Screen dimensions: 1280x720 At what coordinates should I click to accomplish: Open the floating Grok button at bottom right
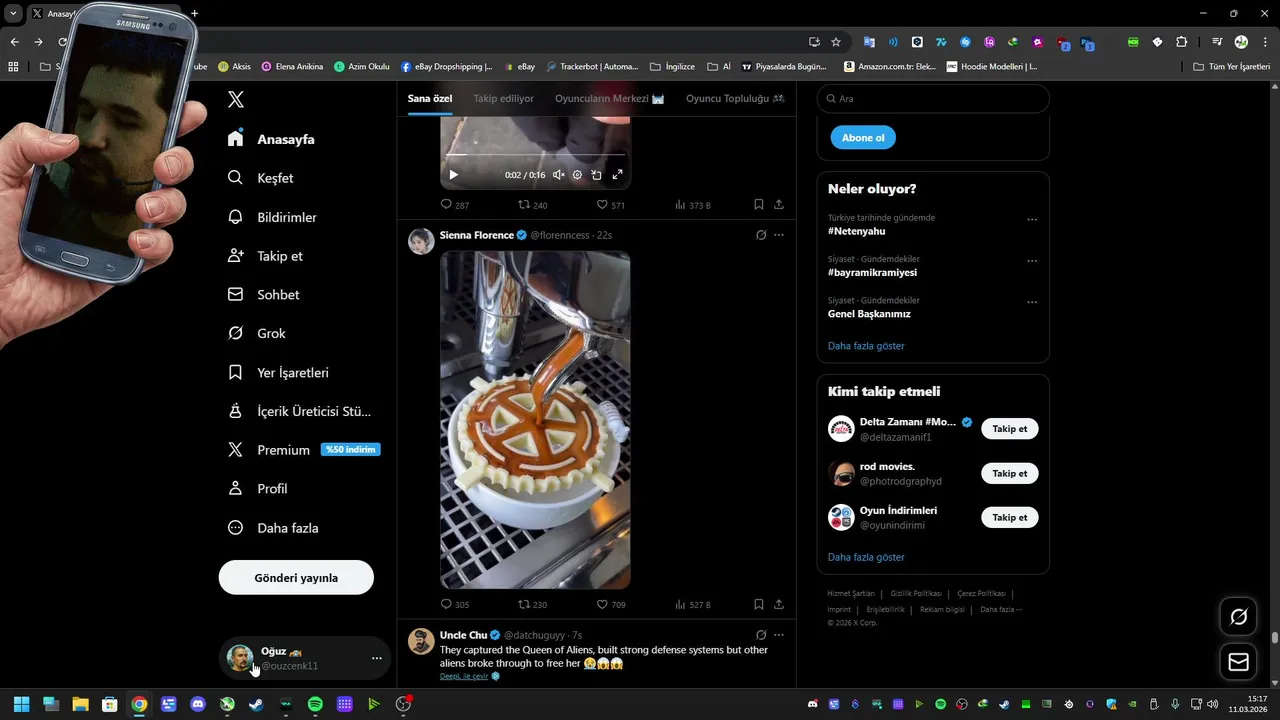(1238, 617)
